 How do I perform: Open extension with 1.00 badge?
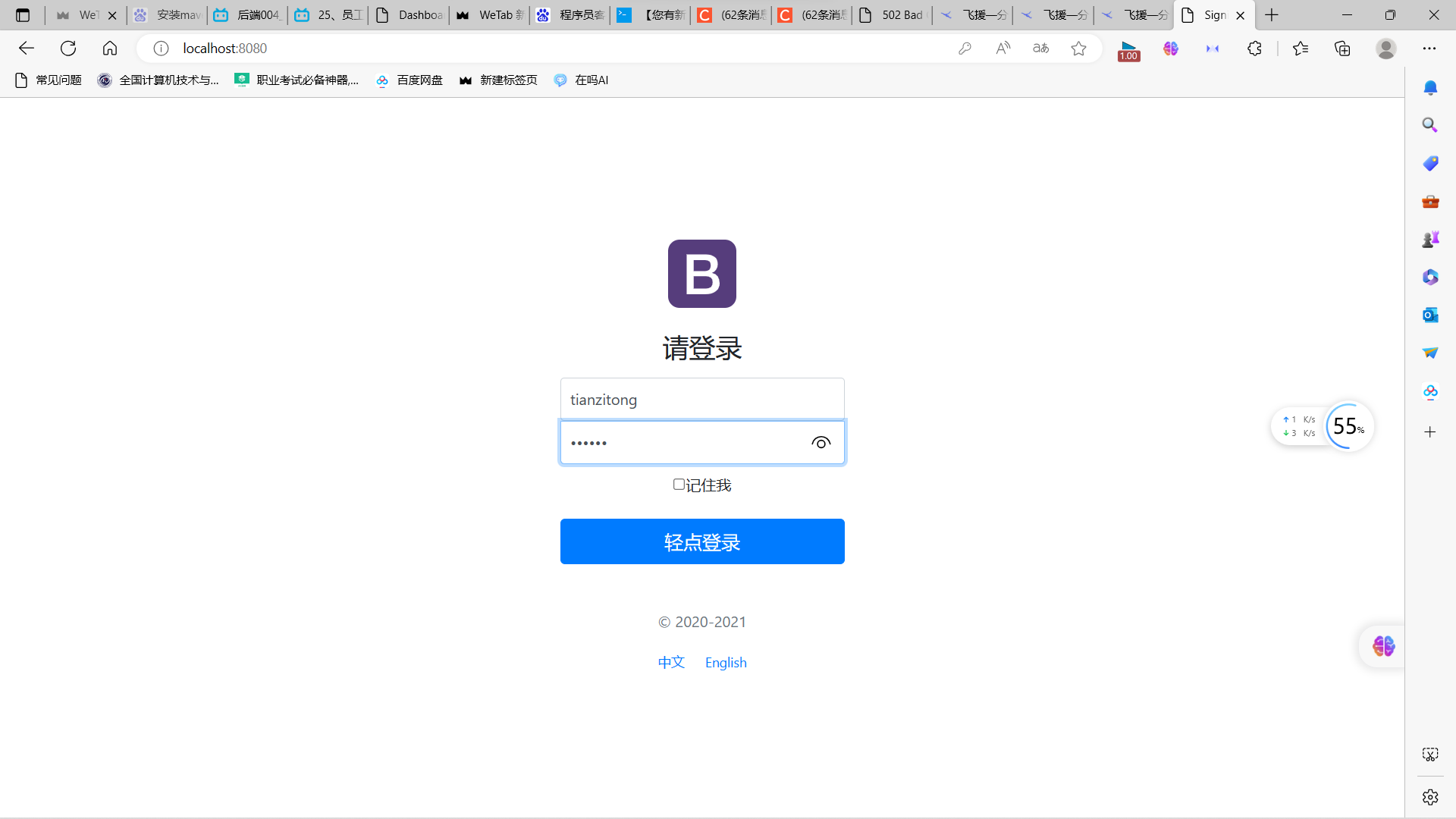coord(1128,50)
